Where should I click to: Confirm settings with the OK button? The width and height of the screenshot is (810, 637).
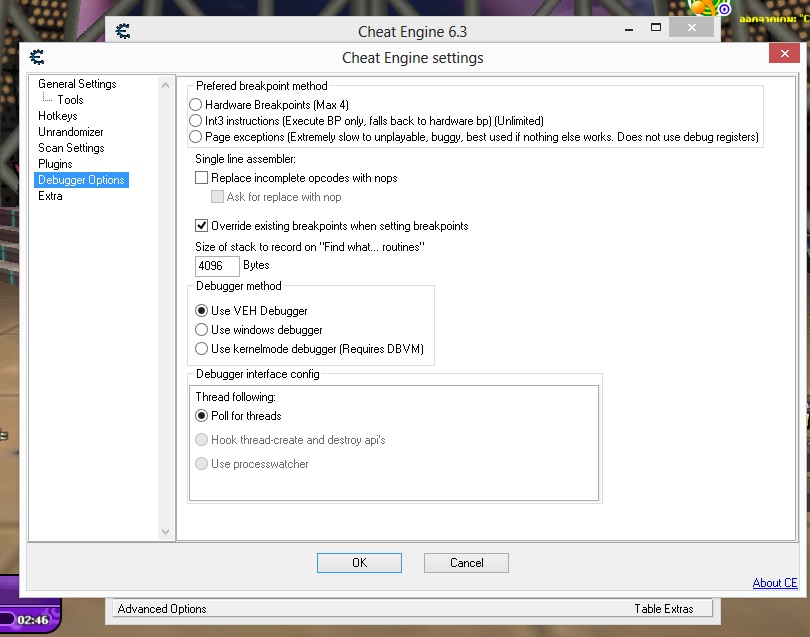point(359,563)
